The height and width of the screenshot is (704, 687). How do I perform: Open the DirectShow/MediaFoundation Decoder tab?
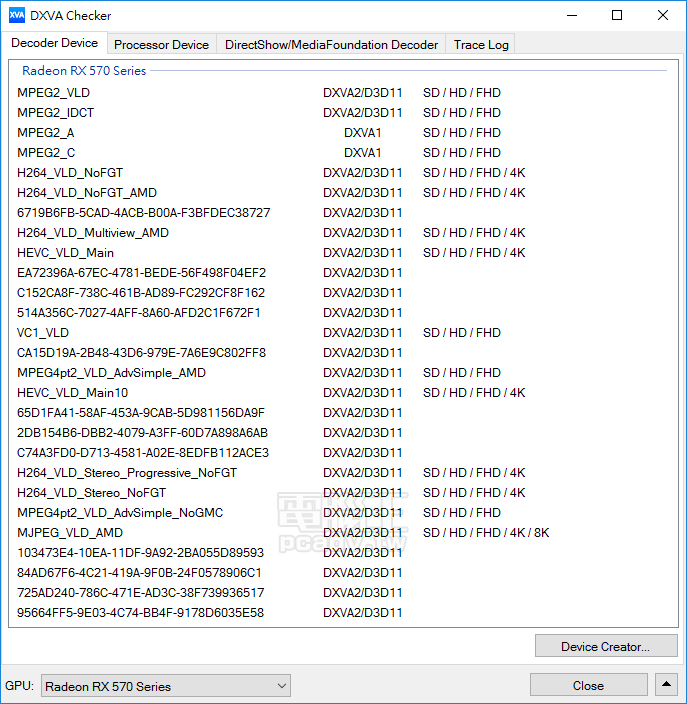point(331,45)
